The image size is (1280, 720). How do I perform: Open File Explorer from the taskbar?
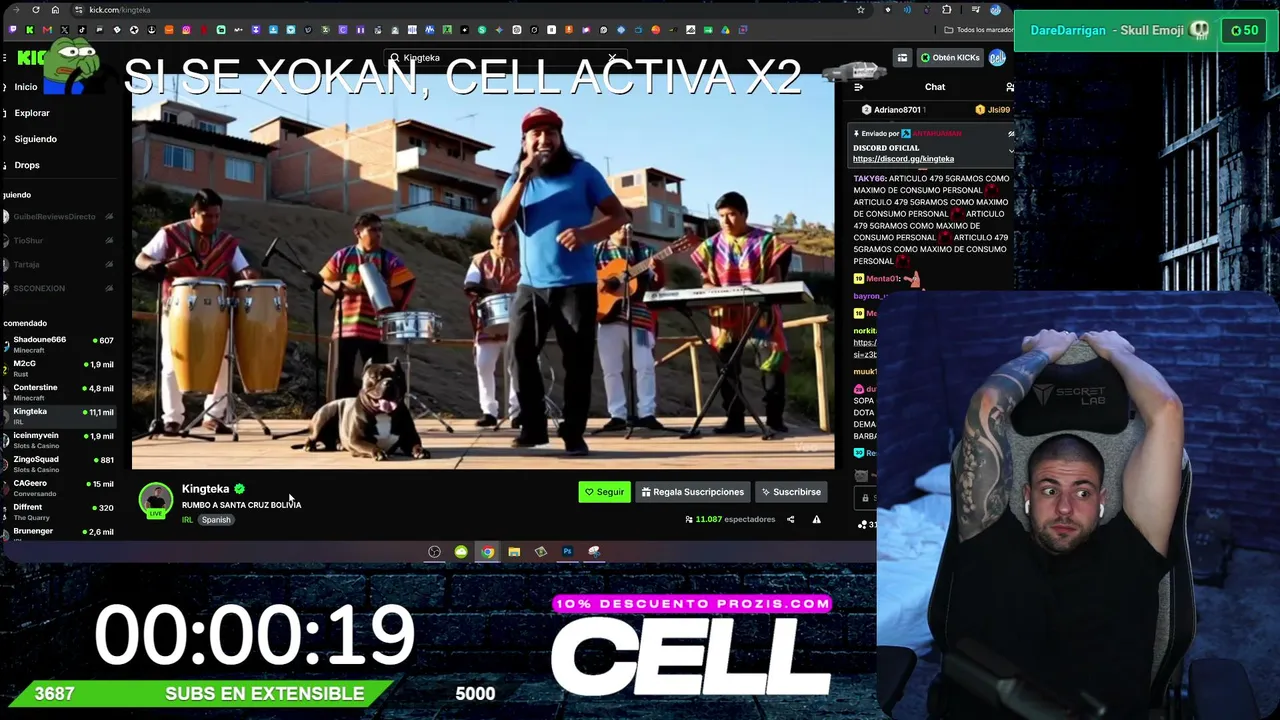coord(514,552)
